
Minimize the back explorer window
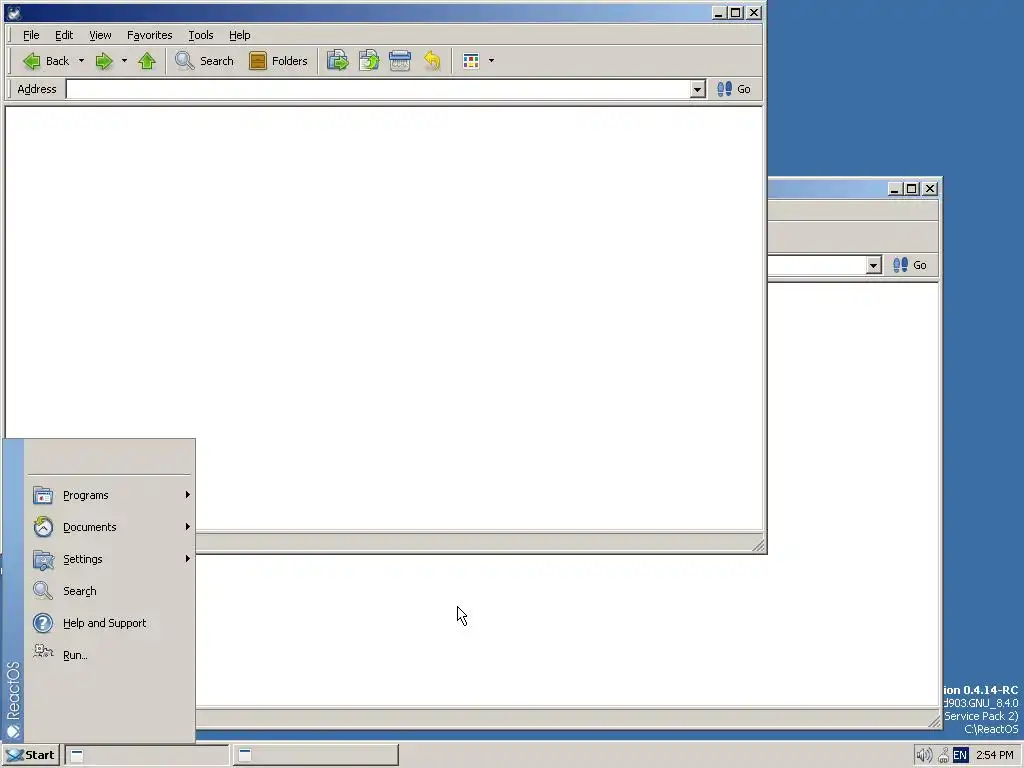coord(895,189)
